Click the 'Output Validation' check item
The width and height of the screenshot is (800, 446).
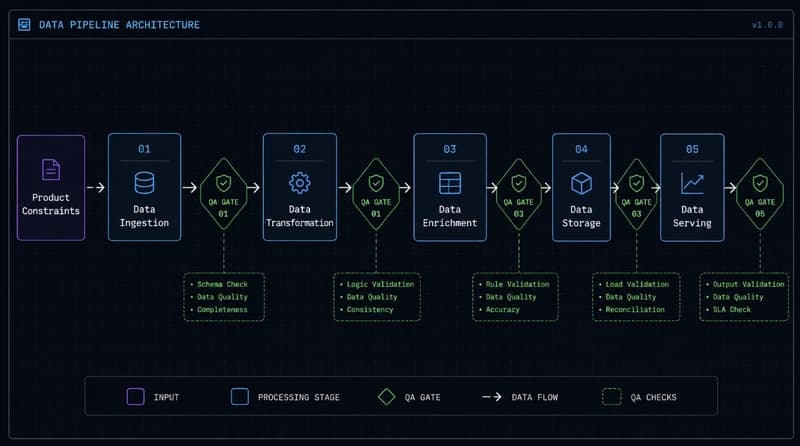click(x=748, y=284)
